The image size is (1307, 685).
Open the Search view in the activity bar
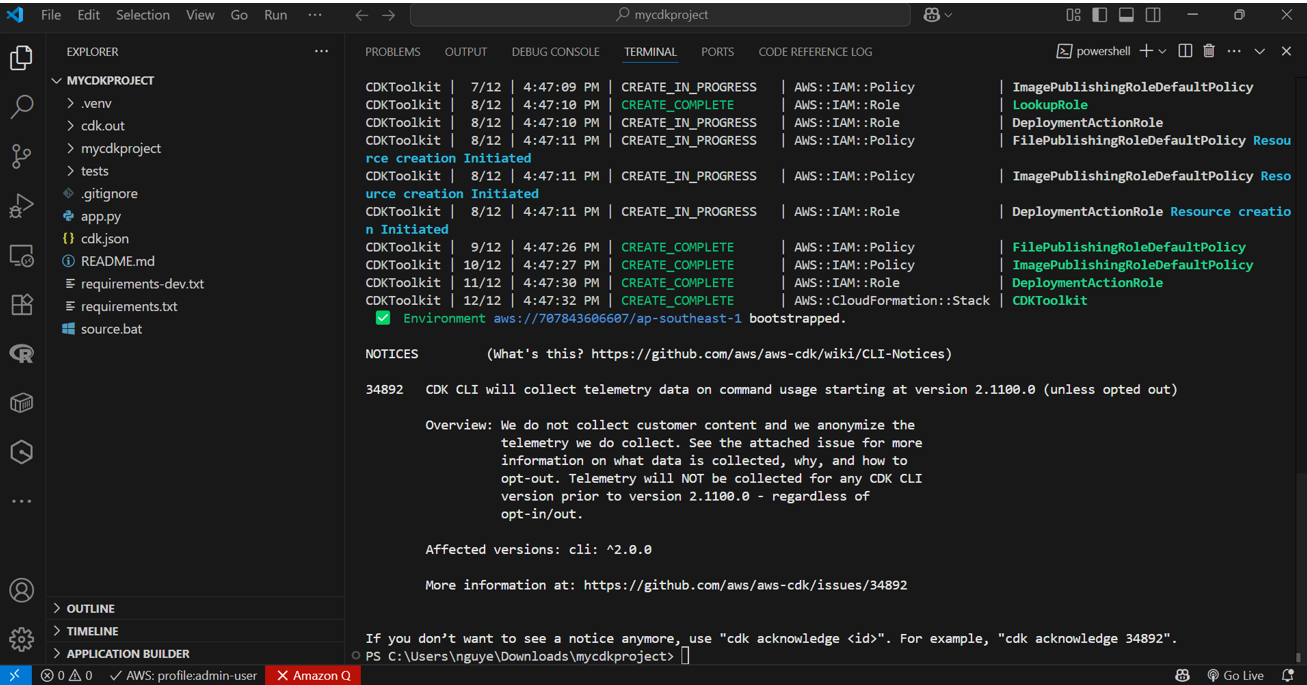[21, 105]
